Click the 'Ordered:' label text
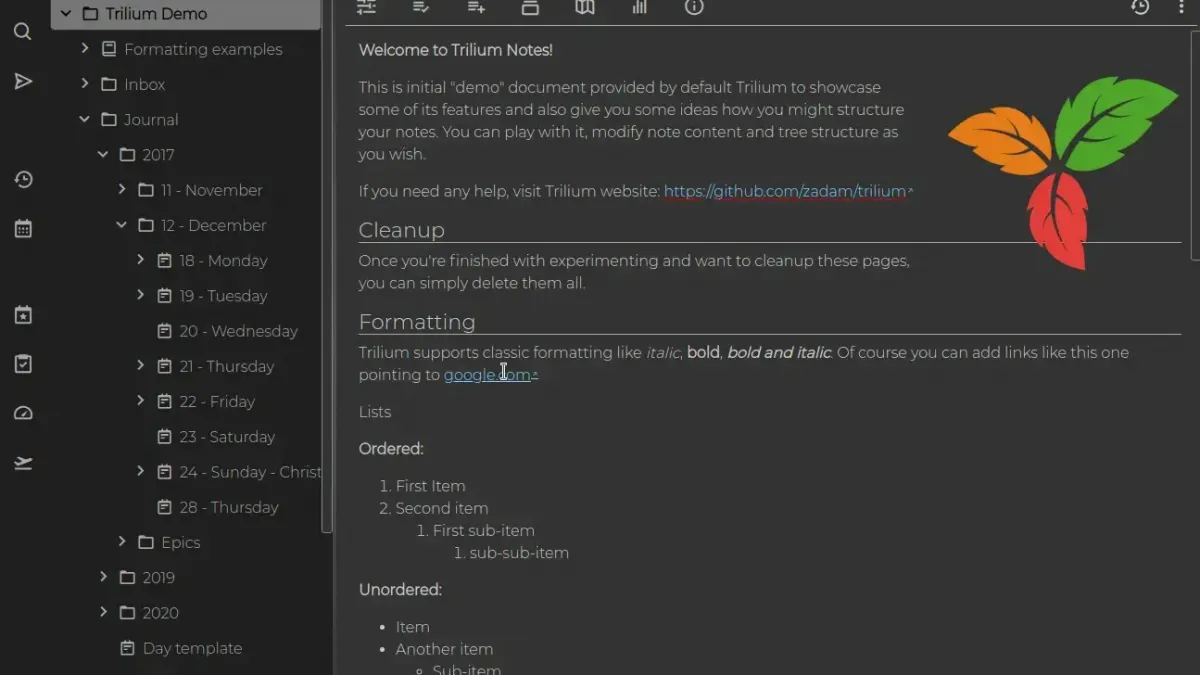 [x=391, y=449]
